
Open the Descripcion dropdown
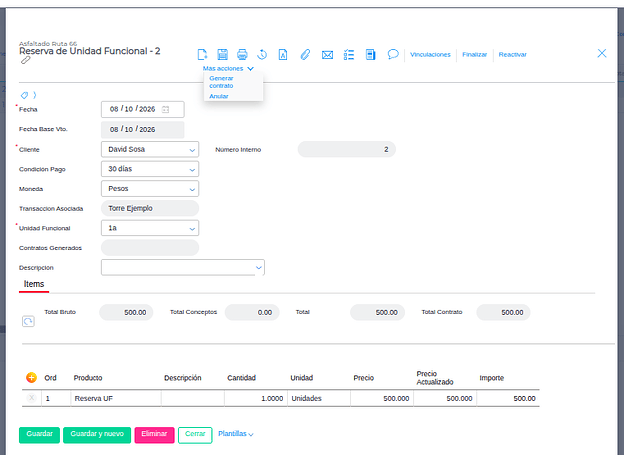tap(183, 268)
